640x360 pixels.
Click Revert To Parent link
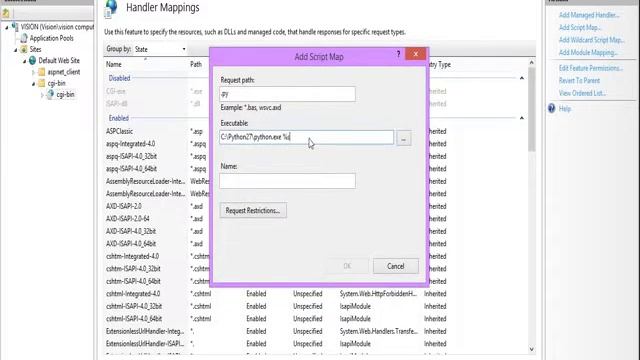pyautogui.click(x=579, y=81)
